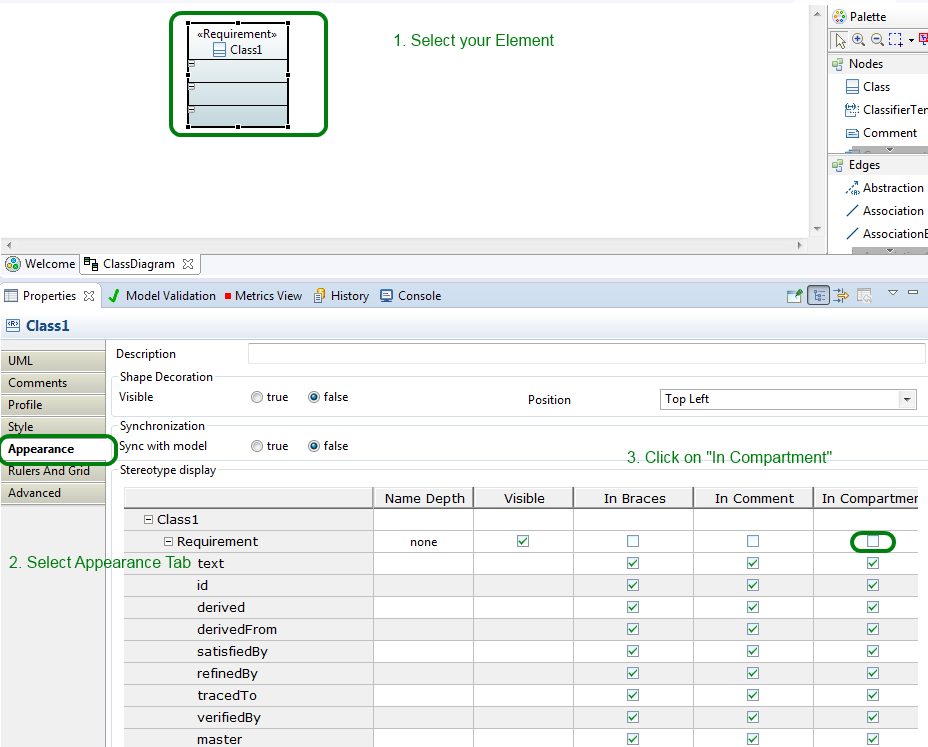The width and height of the screenshot is (928, 747).
Task: Collapse the Nodes palette drawer
Action: [x=878, y=64]
